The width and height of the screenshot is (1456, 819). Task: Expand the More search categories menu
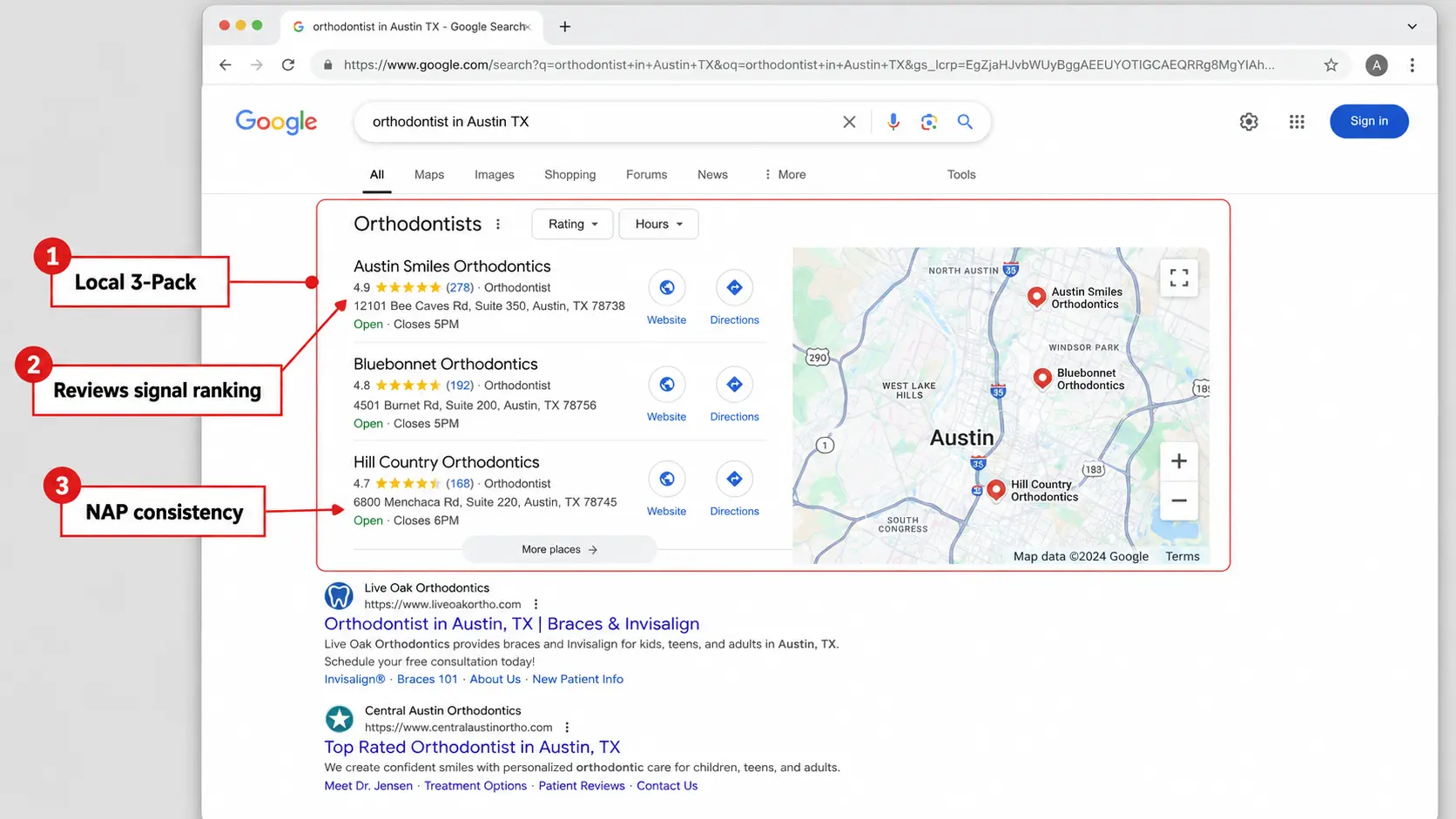coord(785,174)
